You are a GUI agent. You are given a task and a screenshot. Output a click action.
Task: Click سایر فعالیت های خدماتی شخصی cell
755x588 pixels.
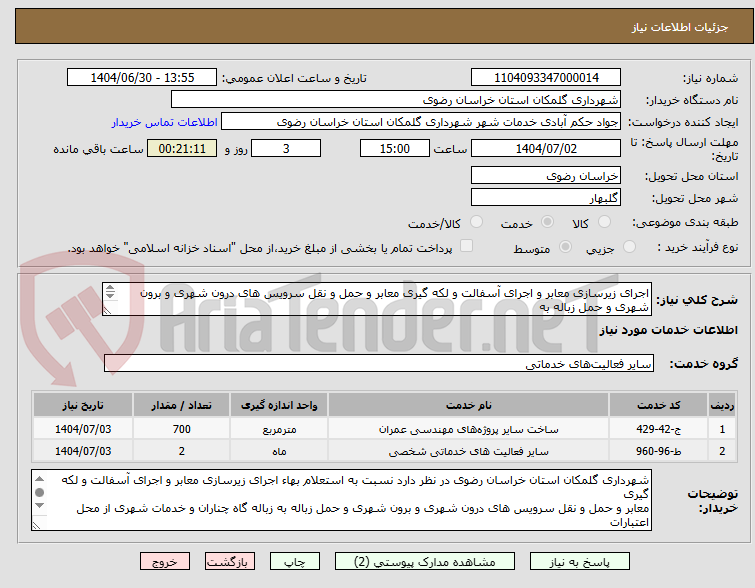pos(469,451)
